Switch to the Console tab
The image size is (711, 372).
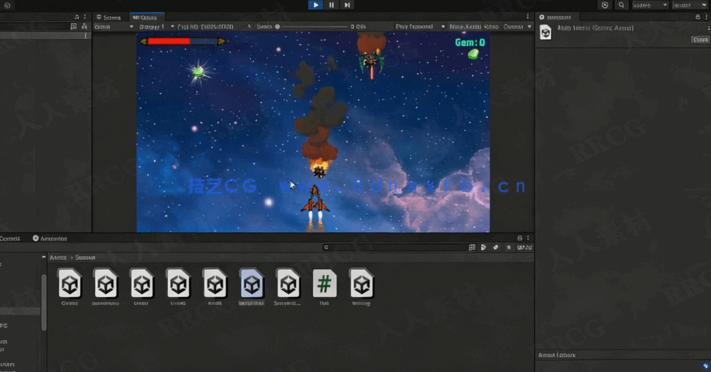10,239
